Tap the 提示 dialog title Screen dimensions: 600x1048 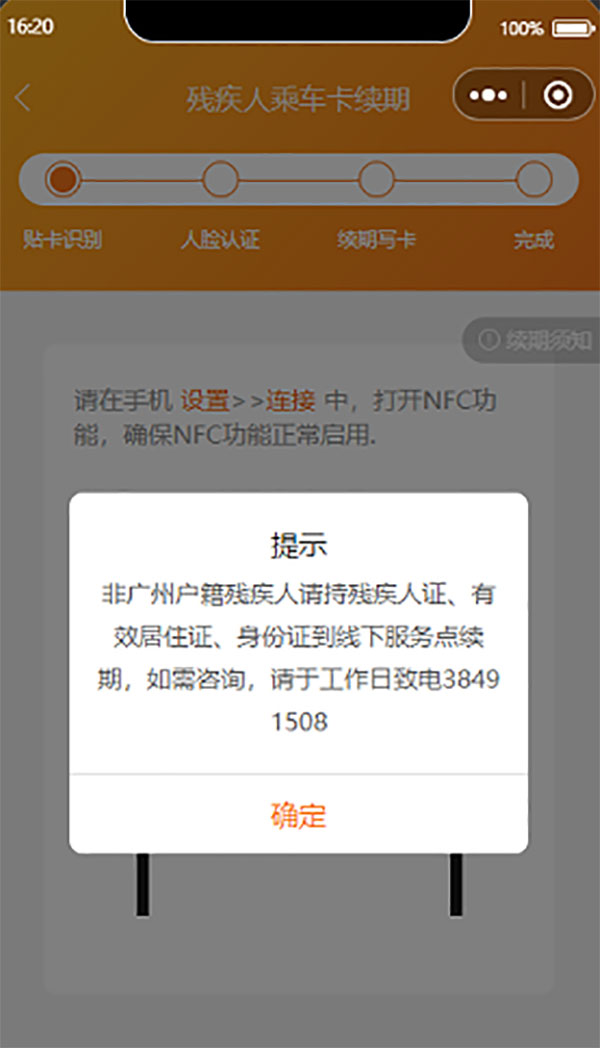(299, 545)
